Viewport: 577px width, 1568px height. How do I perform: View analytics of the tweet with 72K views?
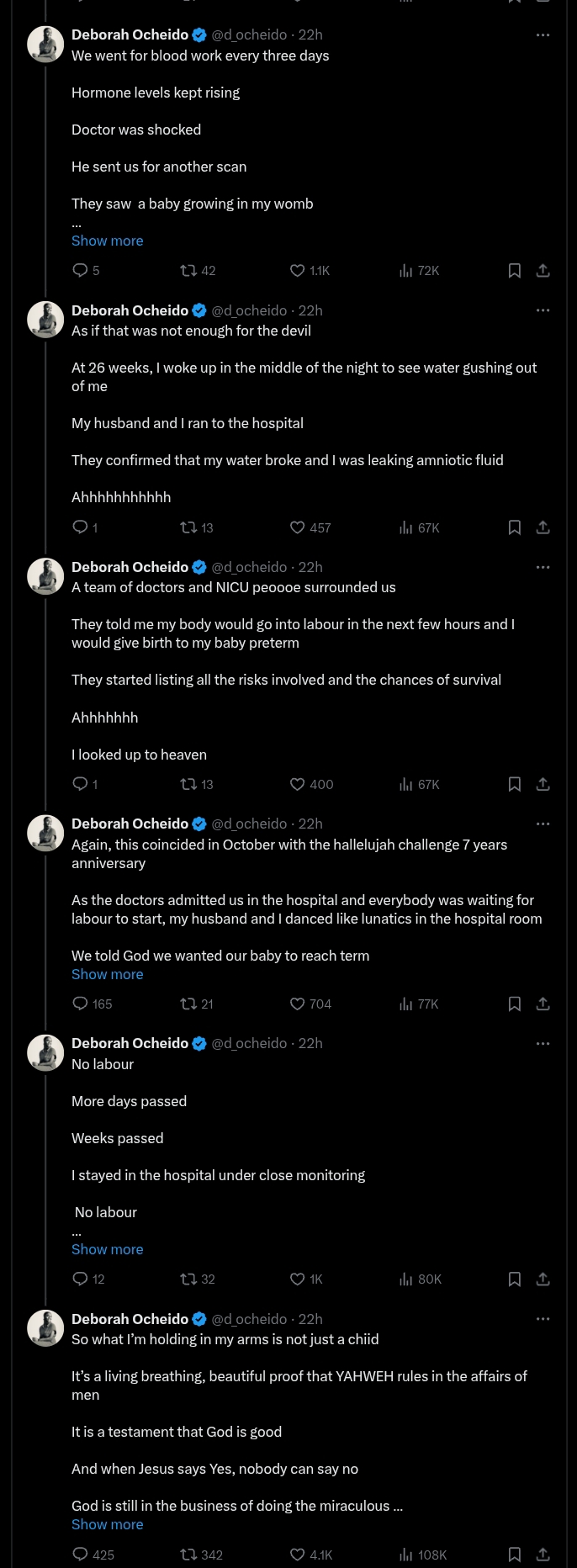406,270
